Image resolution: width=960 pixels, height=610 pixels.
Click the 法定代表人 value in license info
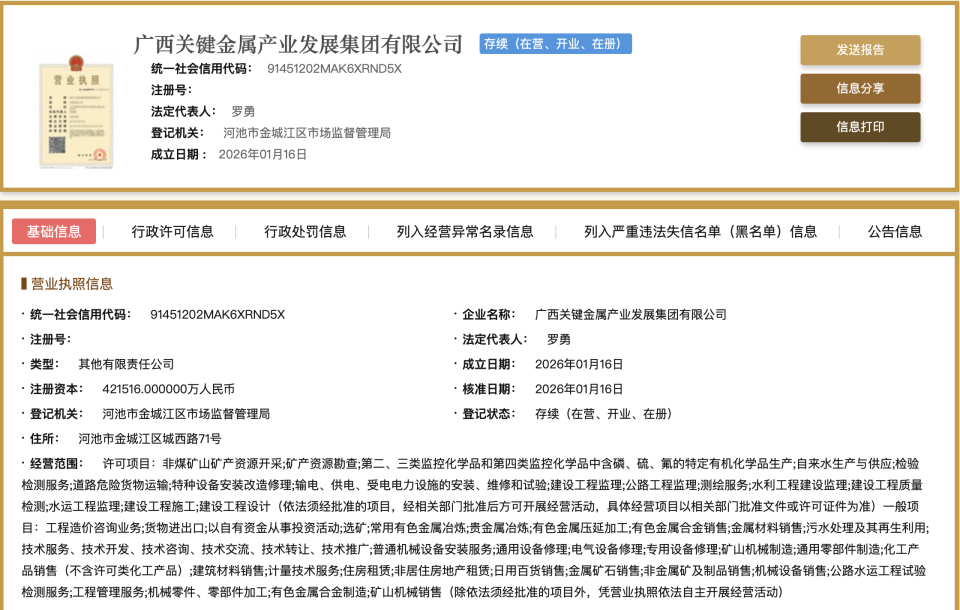[x=559, y=339]
